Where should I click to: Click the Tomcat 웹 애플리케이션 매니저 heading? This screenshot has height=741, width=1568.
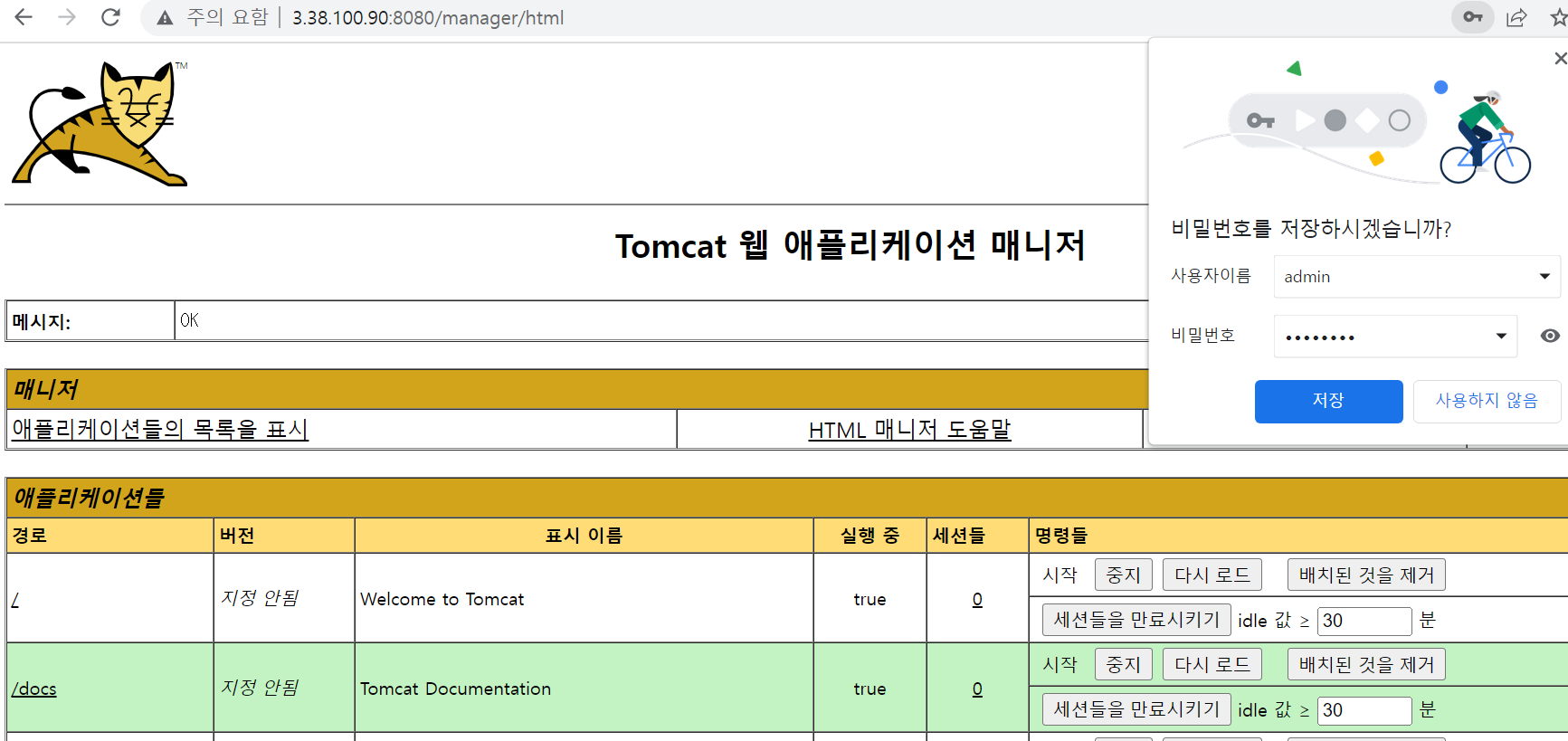pyautogui.click(x=850, y=245)
